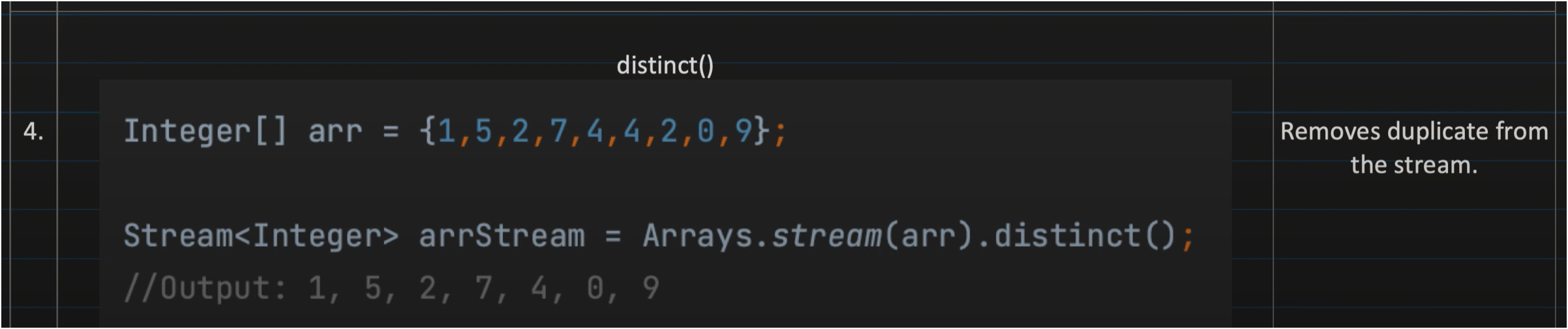Click the italic stream method call
This screenshot has height=329, width=1568.
(826, 236)
